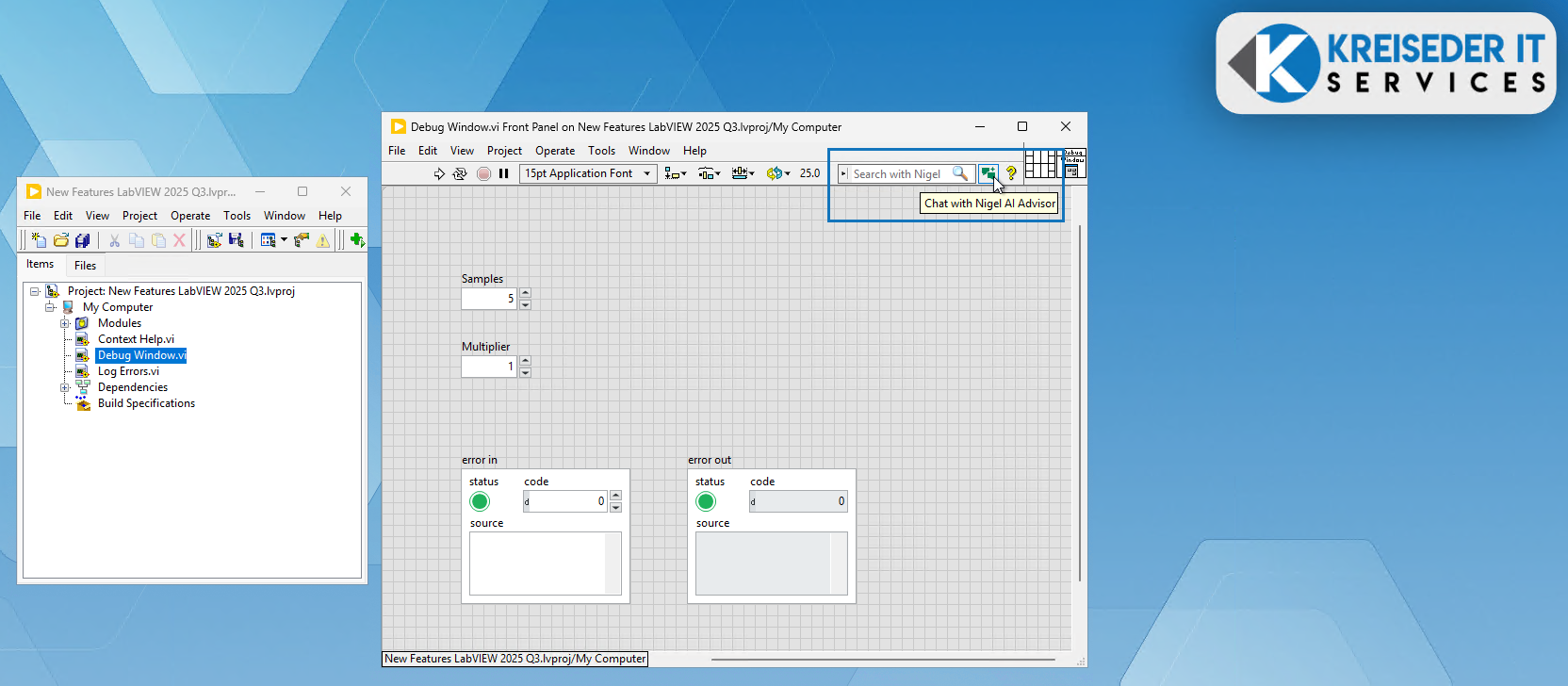Decrement the Multiplier numeric control

(x=526, y=372)
